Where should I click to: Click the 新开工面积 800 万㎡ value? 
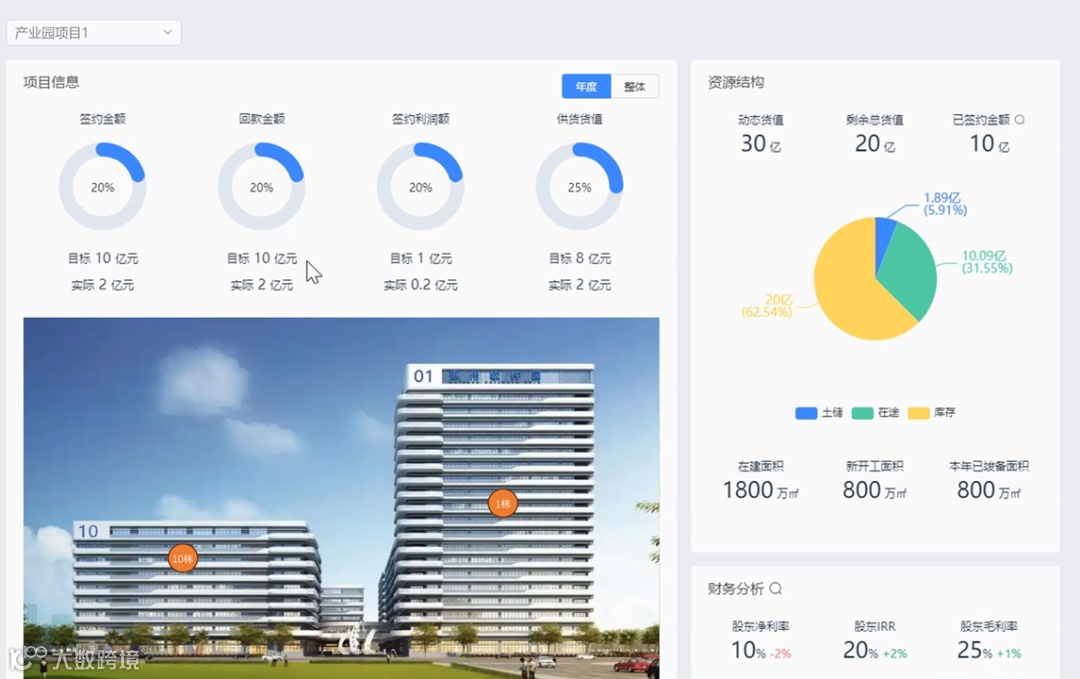(x=875, y=490)
